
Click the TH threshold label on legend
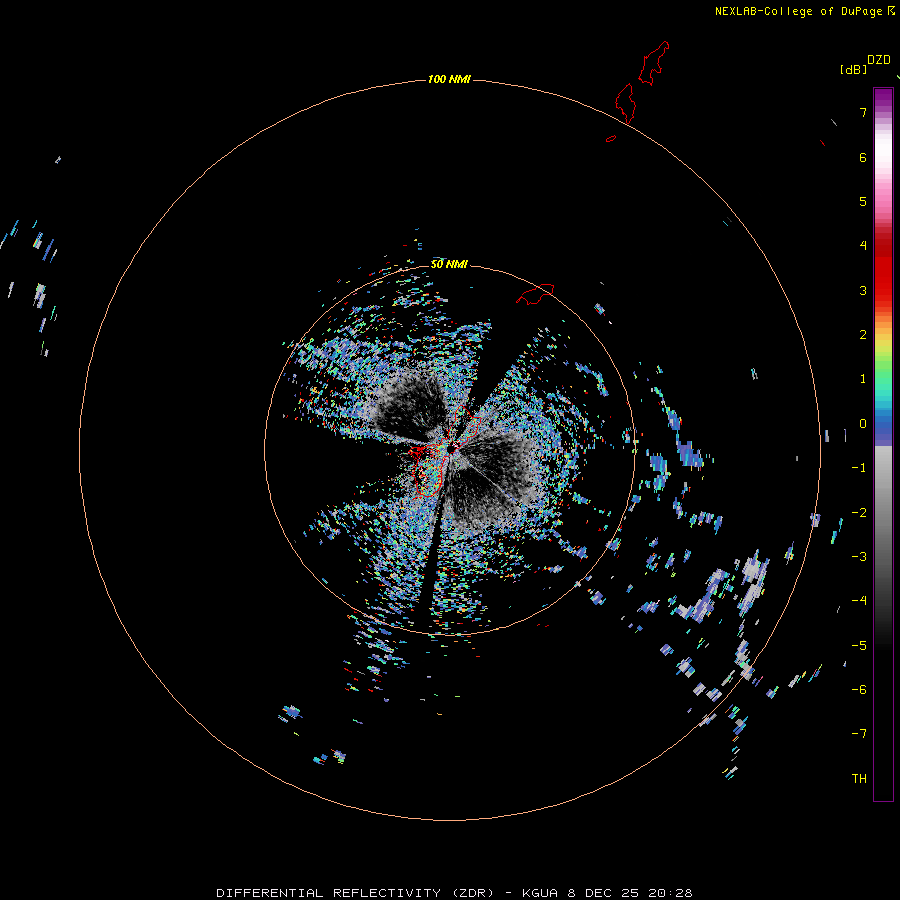point(859,779)
